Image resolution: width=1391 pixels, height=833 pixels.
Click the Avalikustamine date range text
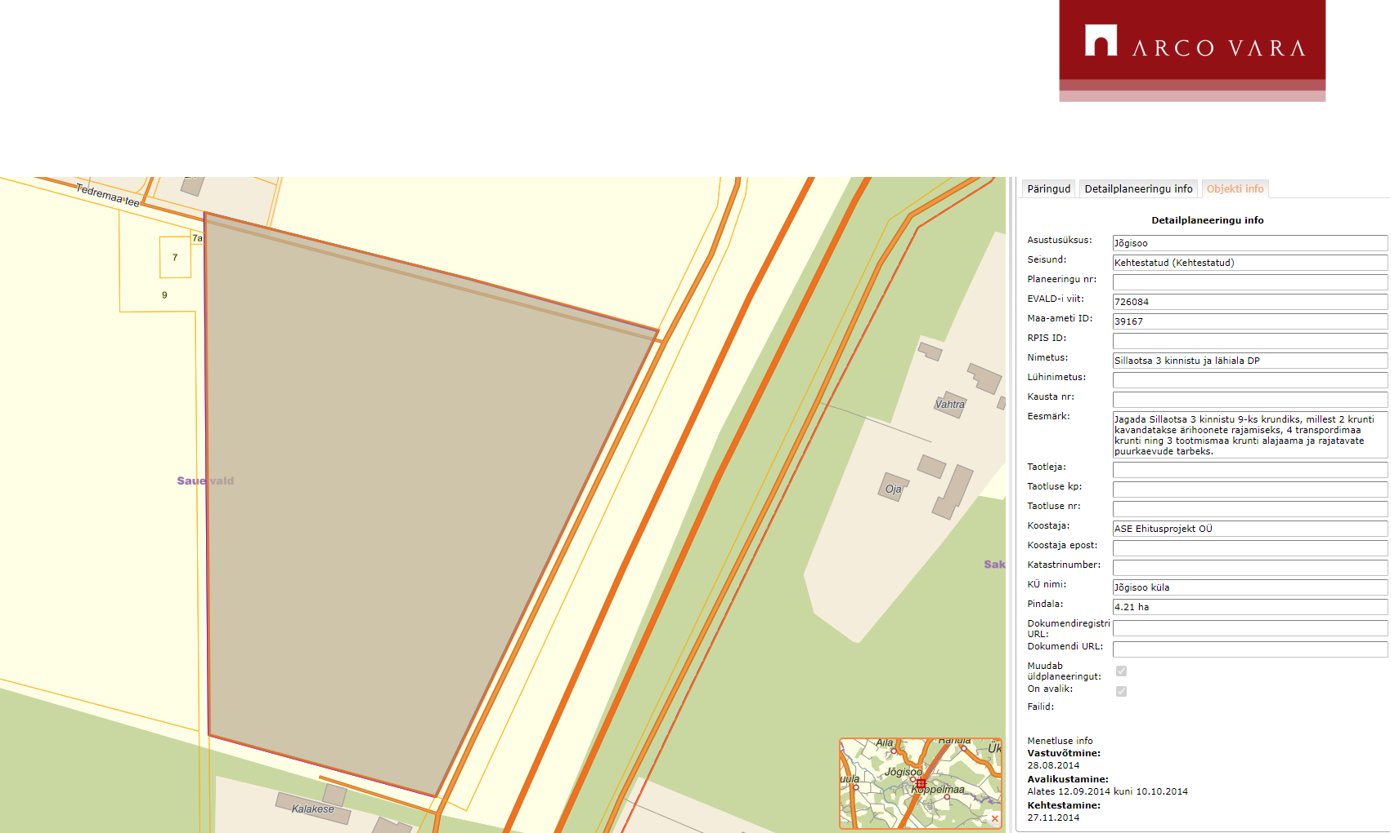tap(1108, 791)
